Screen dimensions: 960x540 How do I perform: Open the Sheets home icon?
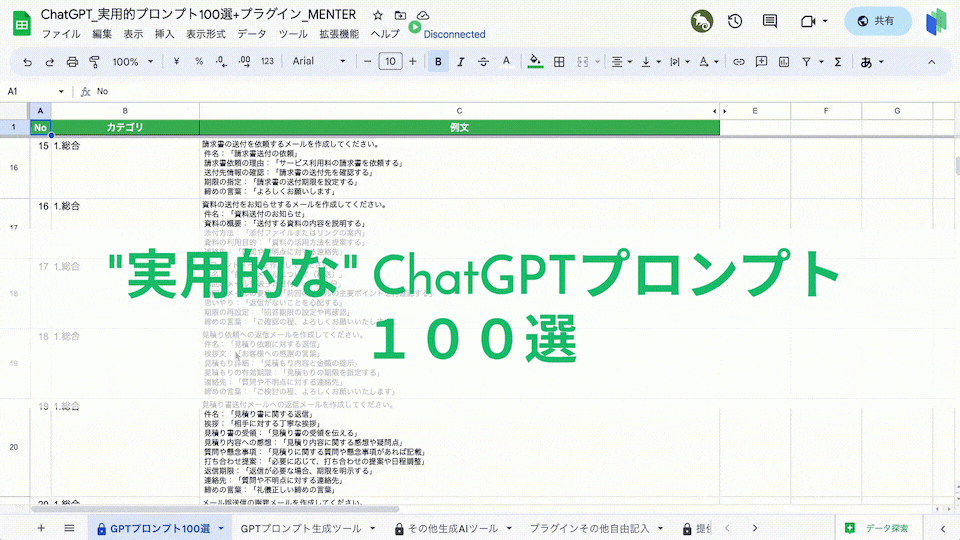coord(21,24)
